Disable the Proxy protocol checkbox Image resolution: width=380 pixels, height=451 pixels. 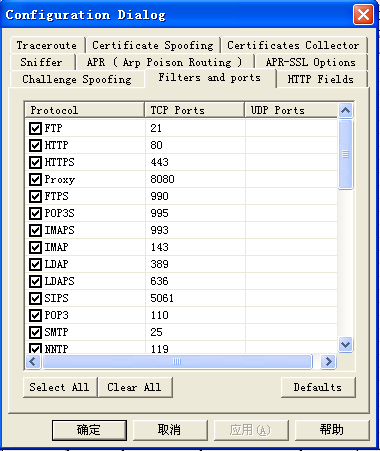(x=35, y=179)
